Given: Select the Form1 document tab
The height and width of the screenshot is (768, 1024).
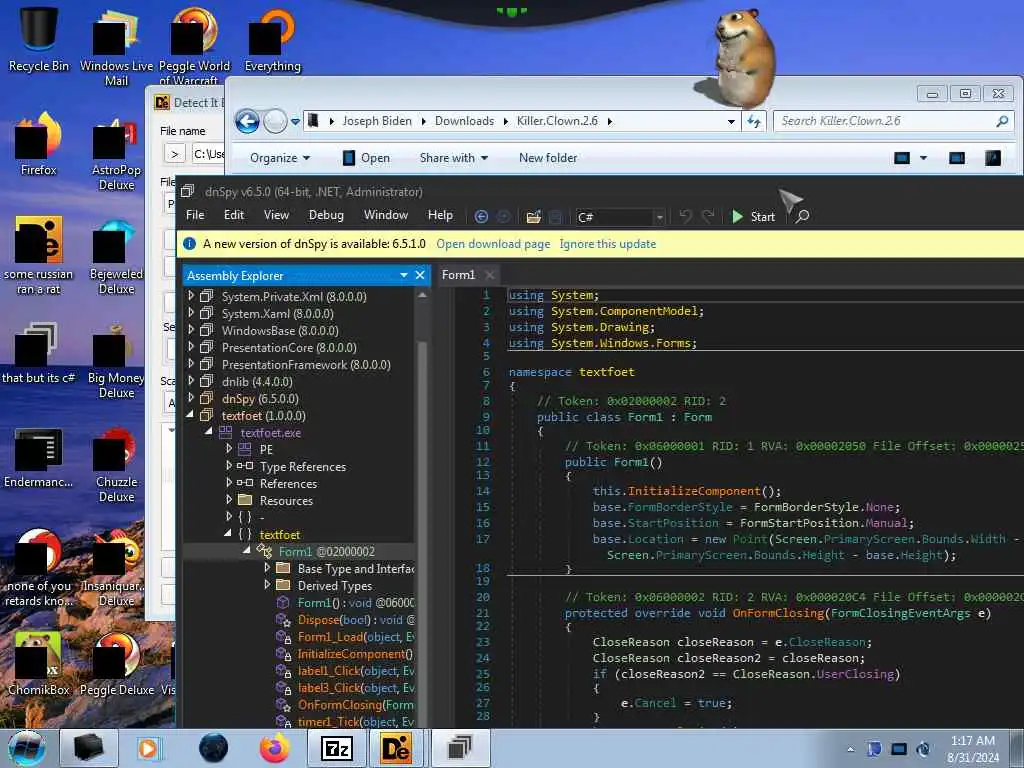Looking at the screenshot, I should (458, 275).
